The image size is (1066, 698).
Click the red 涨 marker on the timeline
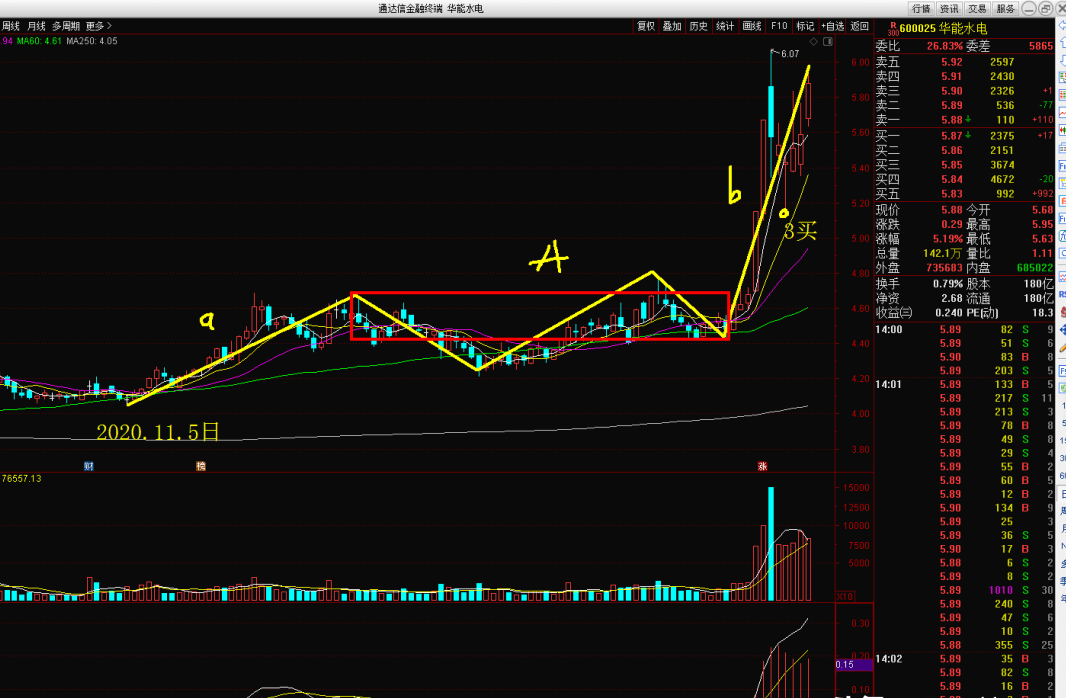click(762, 467)
